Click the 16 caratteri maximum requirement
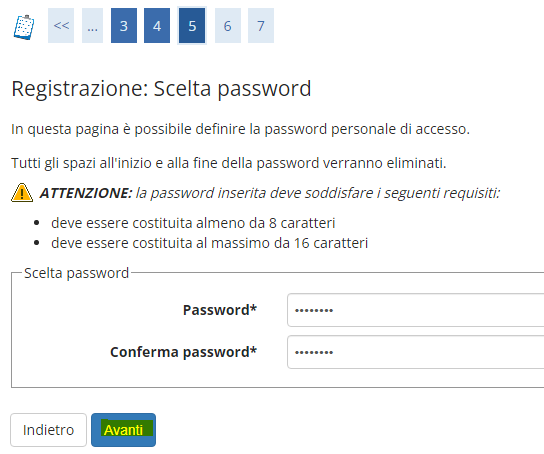The width and height of the screenshot is (544, 454). pos(210,243)
